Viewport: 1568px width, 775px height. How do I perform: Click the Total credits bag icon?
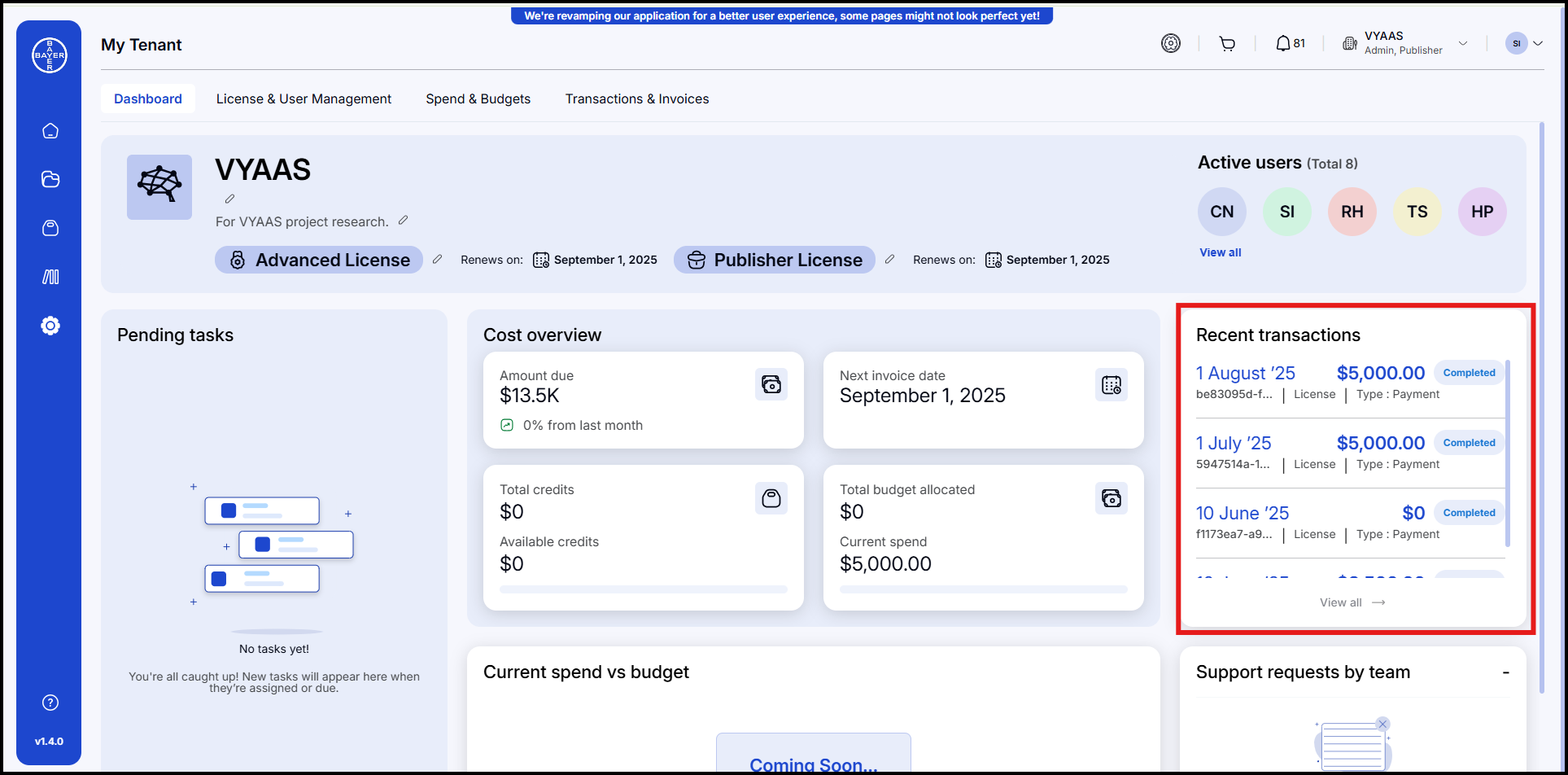pos(771,498)
